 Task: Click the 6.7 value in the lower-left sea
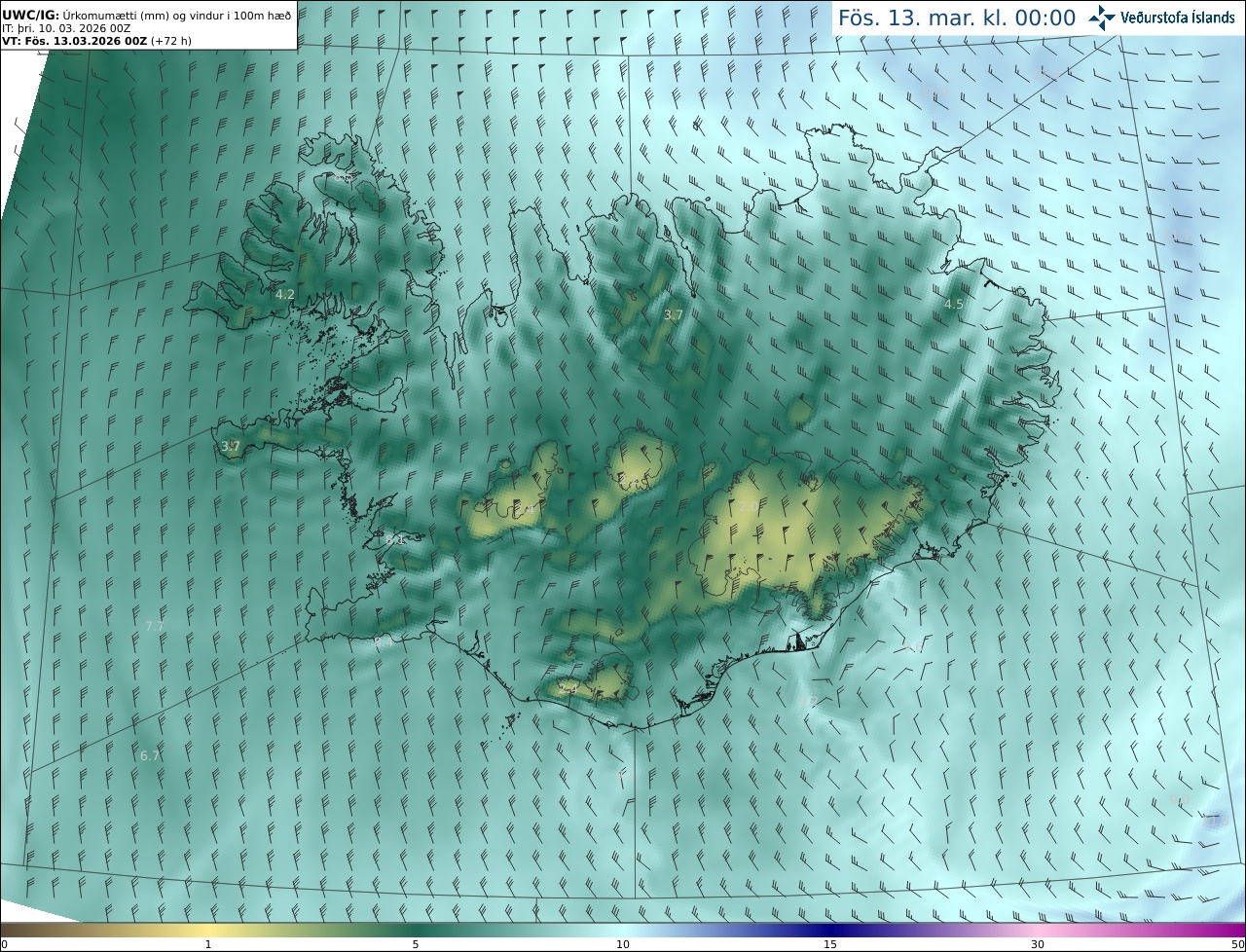pyautogui.click(x=150, y=755)
